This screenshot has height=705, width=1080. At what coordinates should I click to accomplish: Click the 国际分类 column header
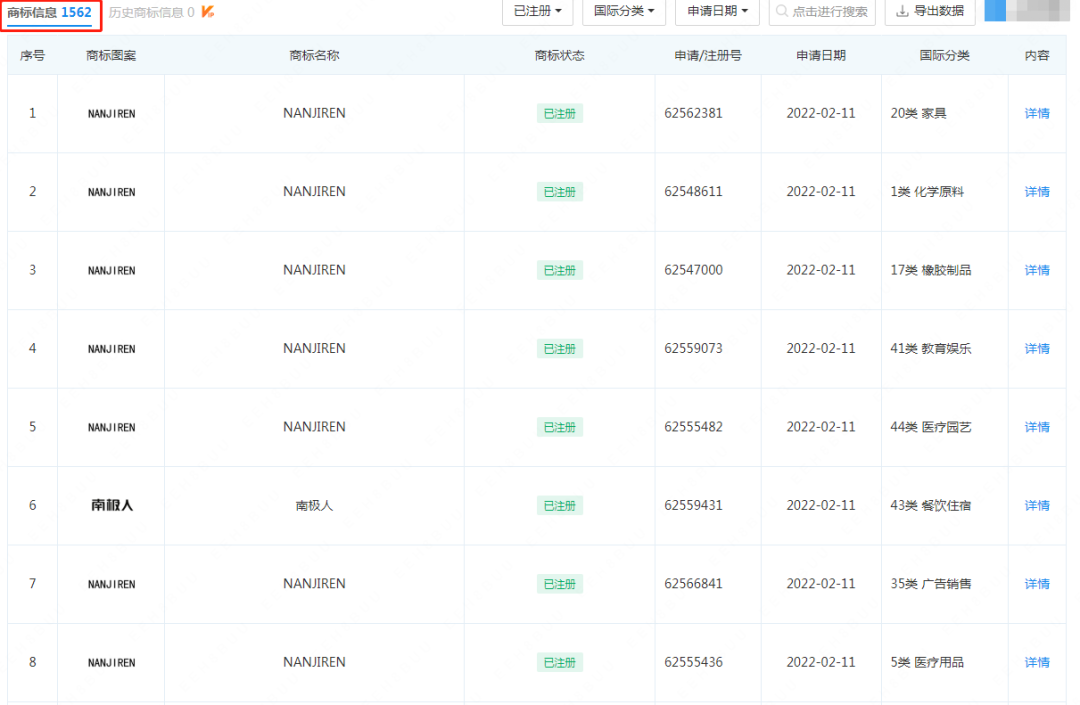(944, 56)
